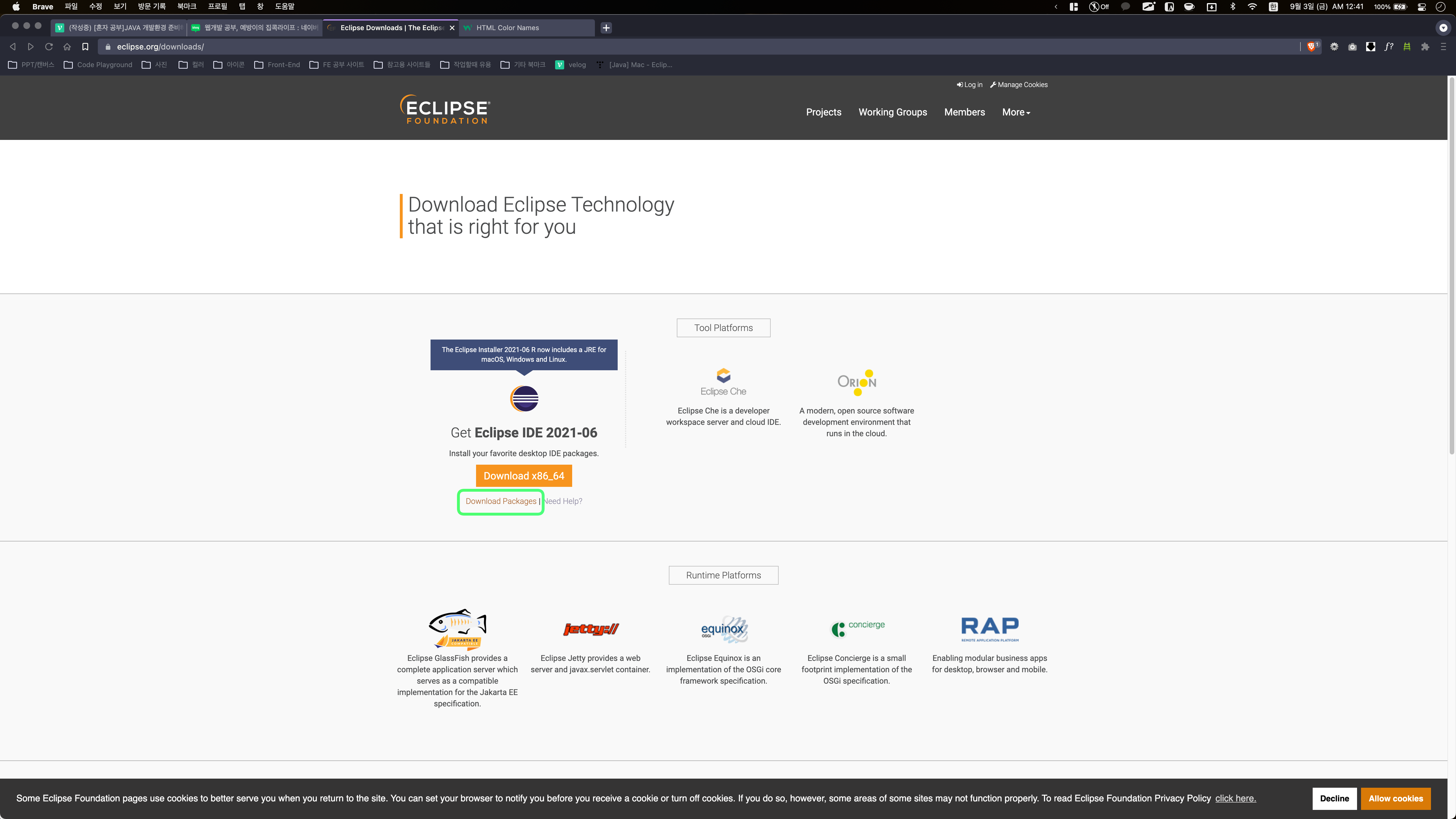Viewport: 1456px width, 819px height.
Task: Open macOS Control Center icon
Action: click(x=1422, y=7)
